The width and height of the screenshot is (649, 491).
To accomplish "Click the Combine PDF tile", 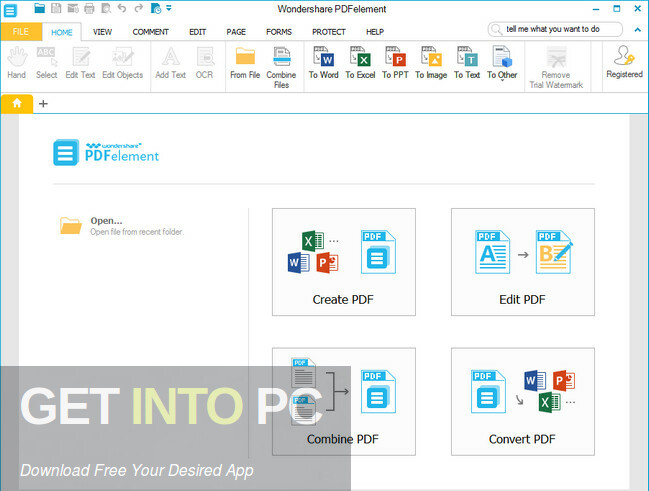I will click(x=344, y=402).
